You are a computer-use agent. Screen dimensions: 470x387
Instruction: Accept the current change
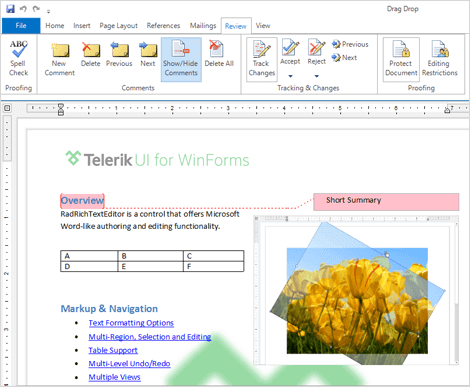(290, 52)
